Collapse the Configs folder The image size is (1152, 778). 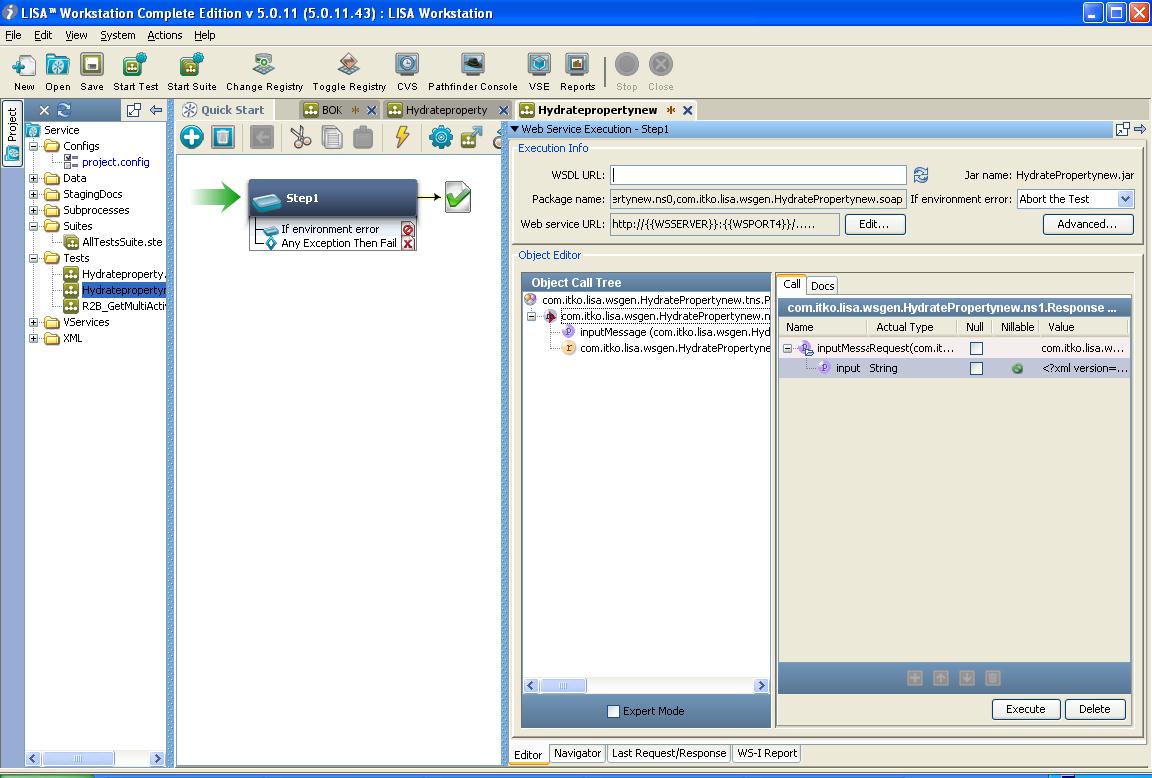click(34, 146)
